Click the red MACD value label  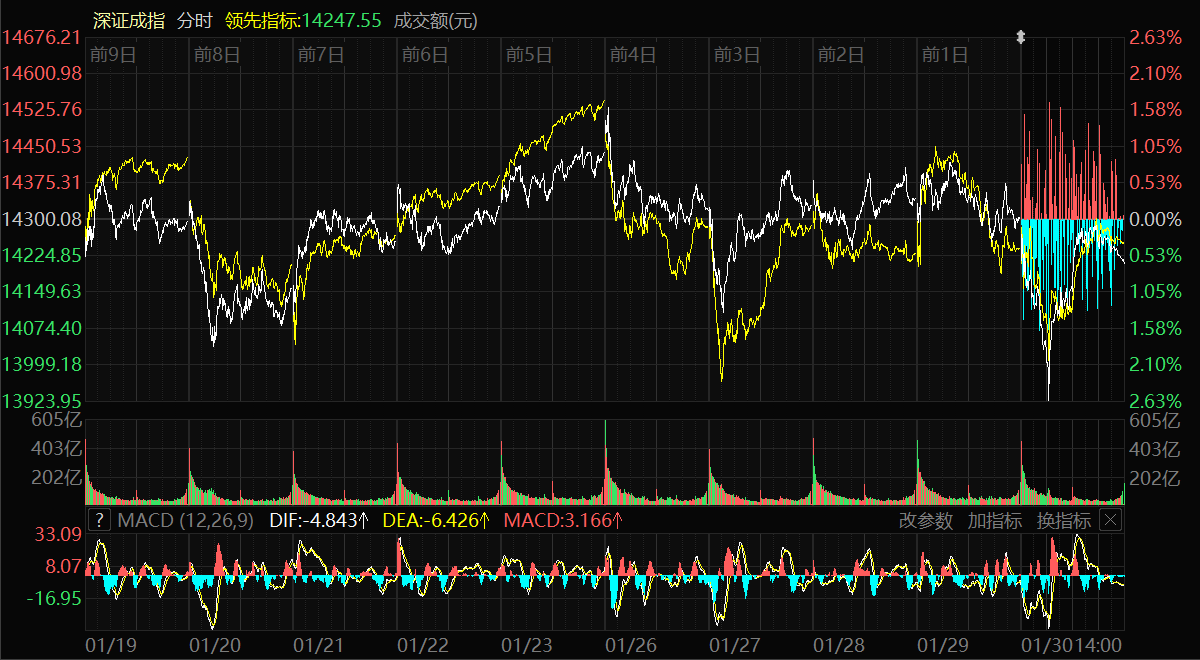[563, 520]
